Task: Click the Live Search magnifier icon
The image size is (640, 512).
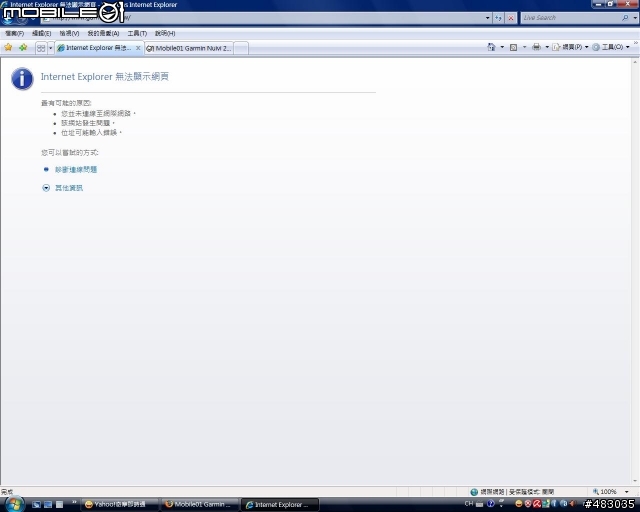Action: pyautogui.click(x=625, y=18)
